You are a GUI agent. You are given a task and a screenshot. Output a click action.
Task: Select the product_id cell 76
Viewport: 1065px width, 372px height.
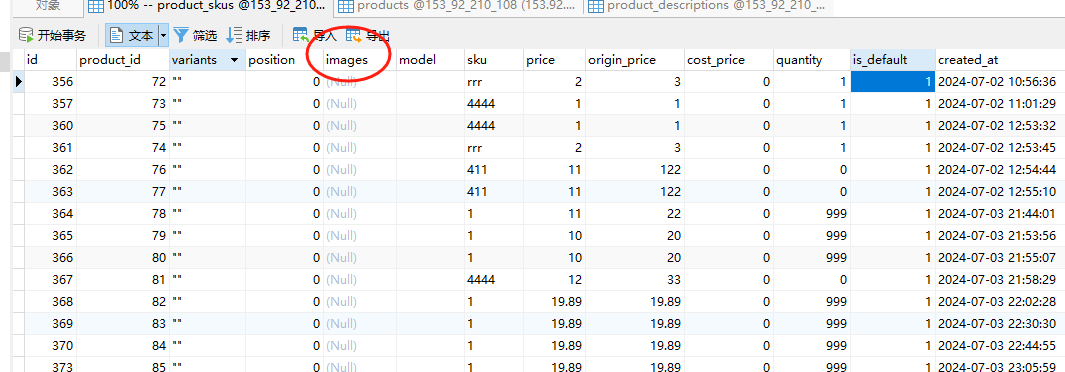pos(123,170)
